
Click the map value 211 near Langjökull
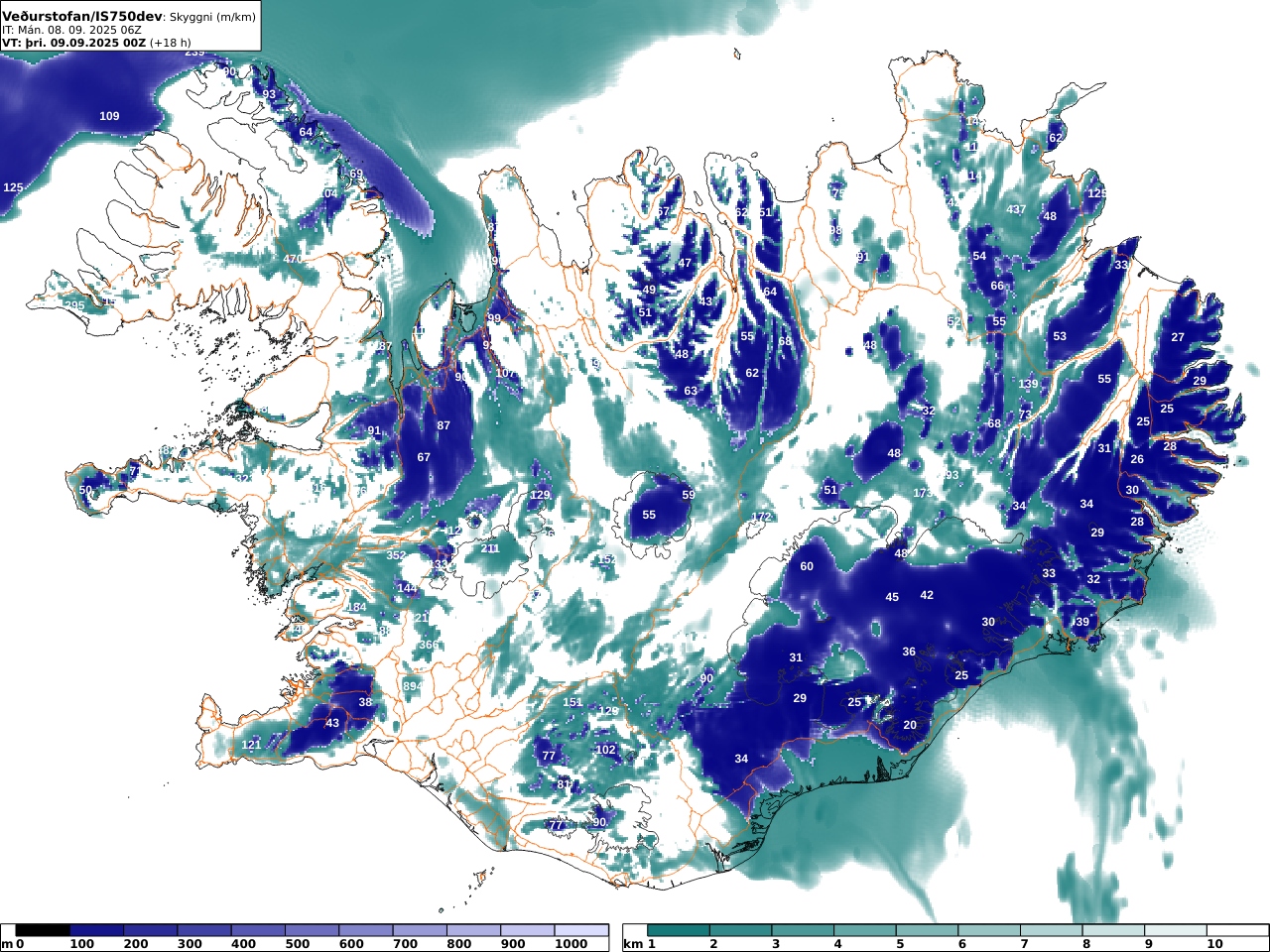490,548
